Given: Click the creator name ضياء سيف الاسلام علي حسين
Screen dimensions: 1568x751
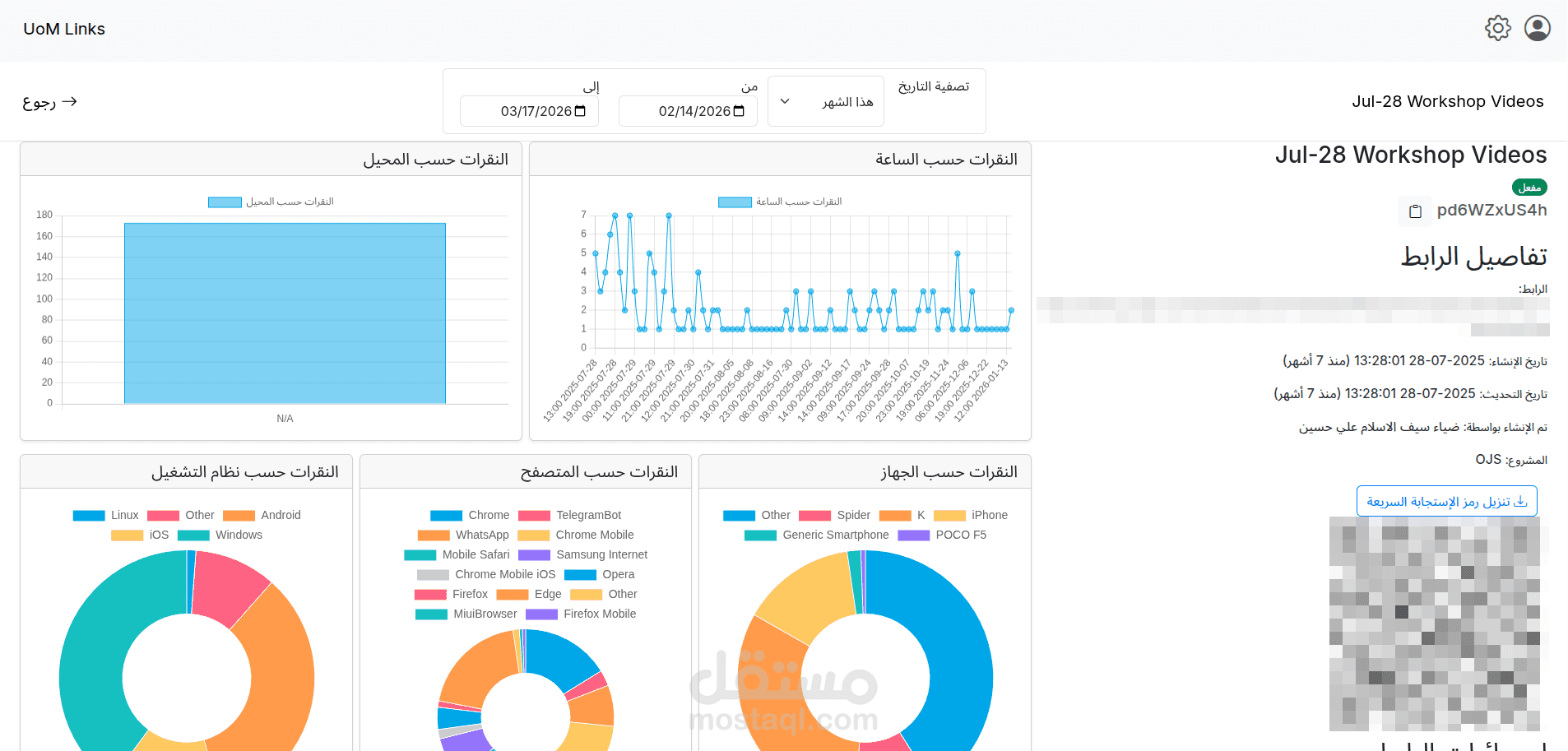Looking at the screenshot, I should [x=1379, y=427].
